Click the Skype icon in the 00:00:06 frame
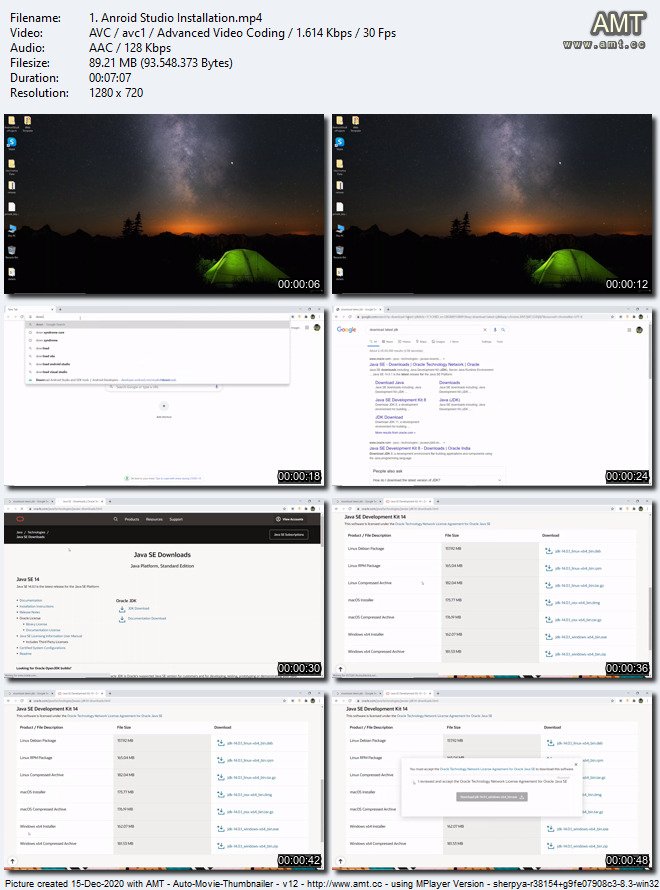Image resolution: width=660 pixels, height=890 pixels. (11, 142)
